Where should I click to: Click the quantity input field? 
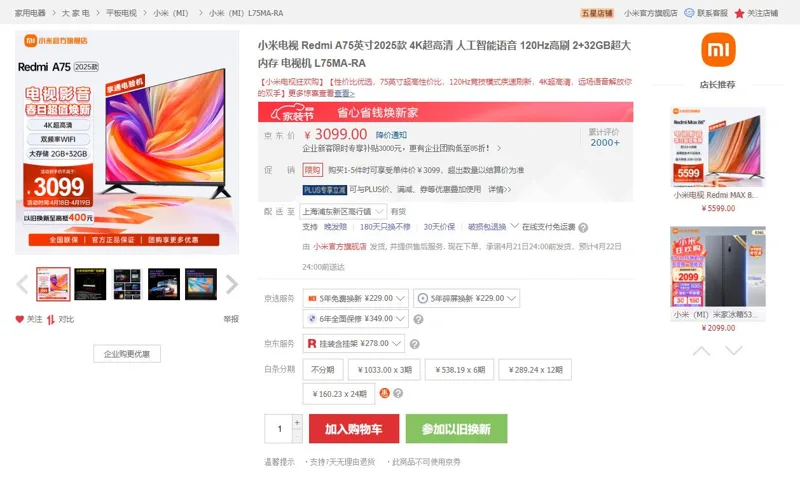point(279,429)
